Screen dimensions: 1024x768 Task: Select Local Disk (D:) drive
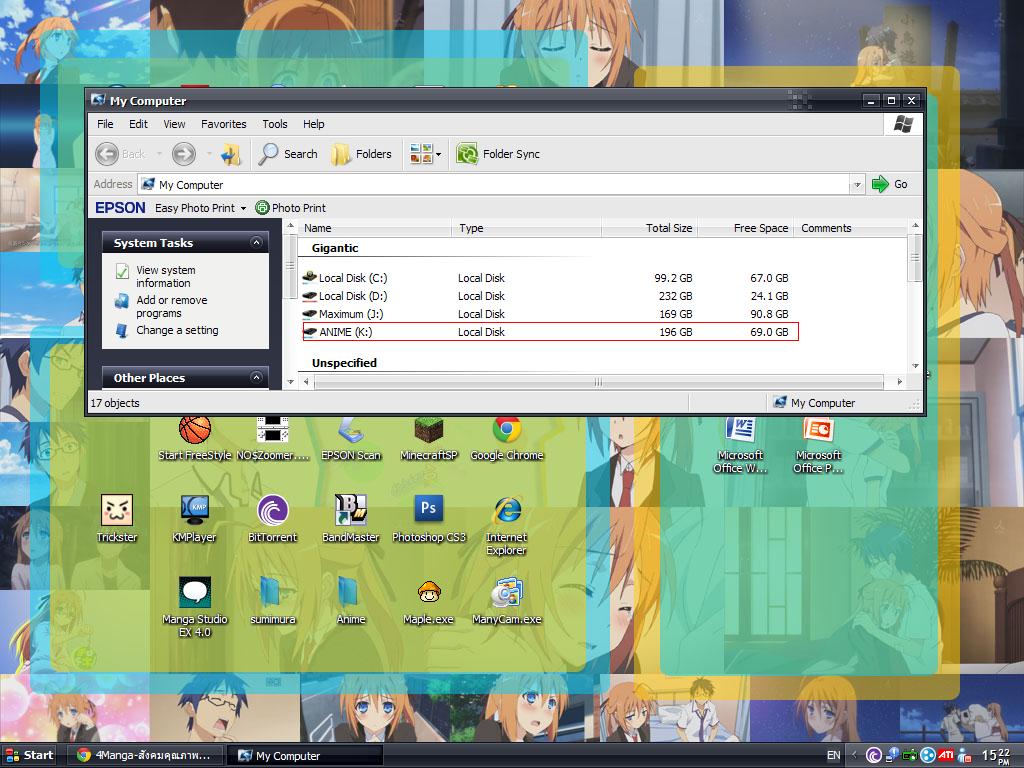(353, 296)
